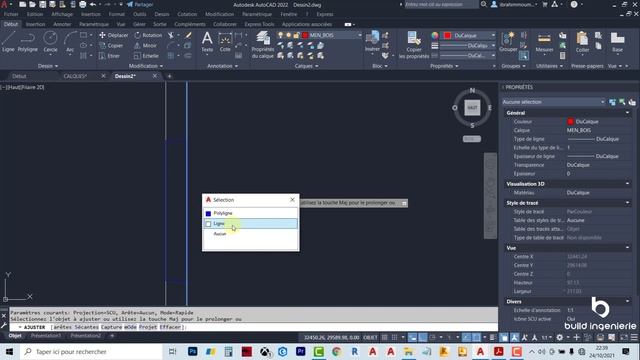This screenshot has height=360, width=640.
Task: Expand the Annotation panel dropdown
Action: (222, 66)
